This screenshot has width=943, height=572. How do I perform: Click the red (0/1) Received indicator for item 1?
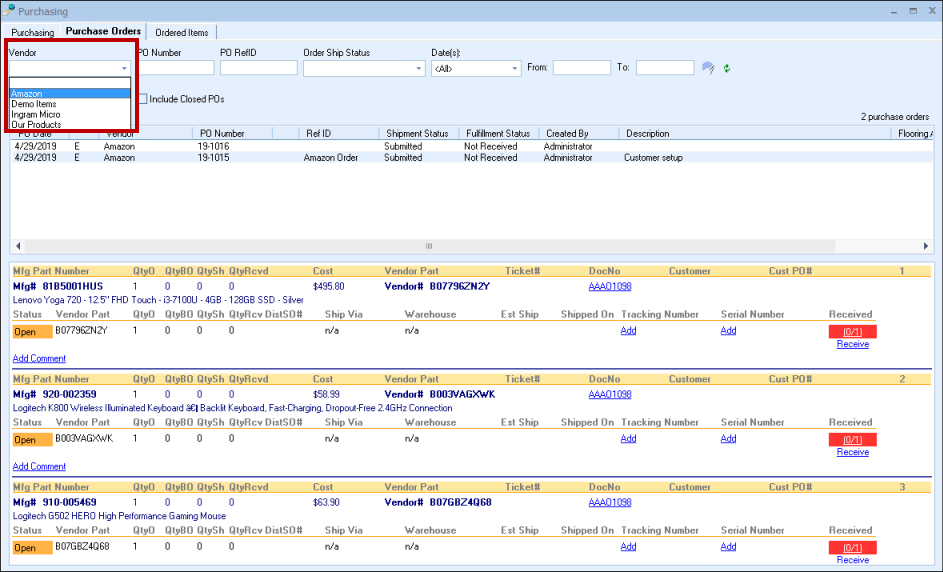point(852,331)
